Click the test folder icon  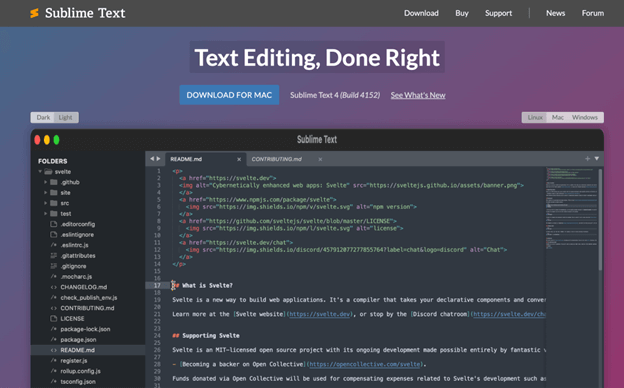click(x=54, y=213)
